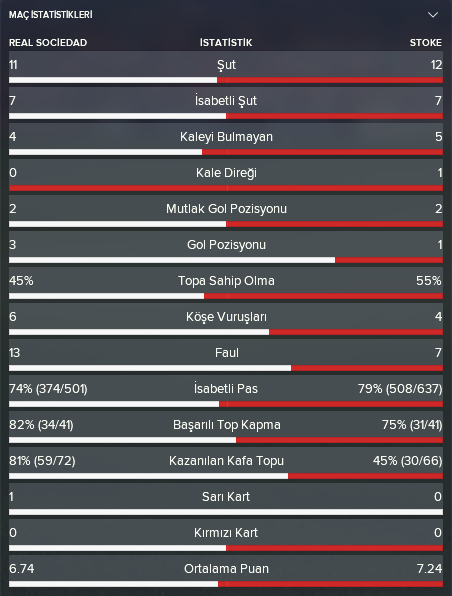Click the Gol Pozisyonu comparison bar
The height and width of the screenshot is (596, 452).
coord(226,260)
